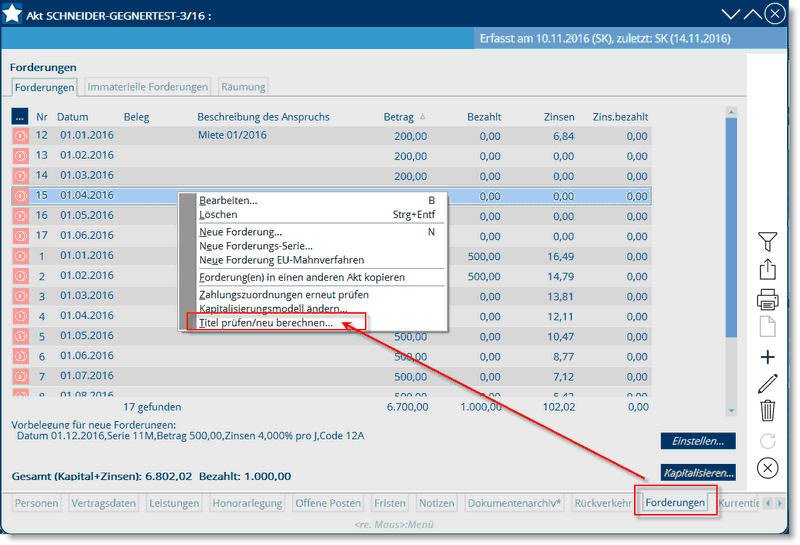Open the Personen bottom tab

click(36, 503)
